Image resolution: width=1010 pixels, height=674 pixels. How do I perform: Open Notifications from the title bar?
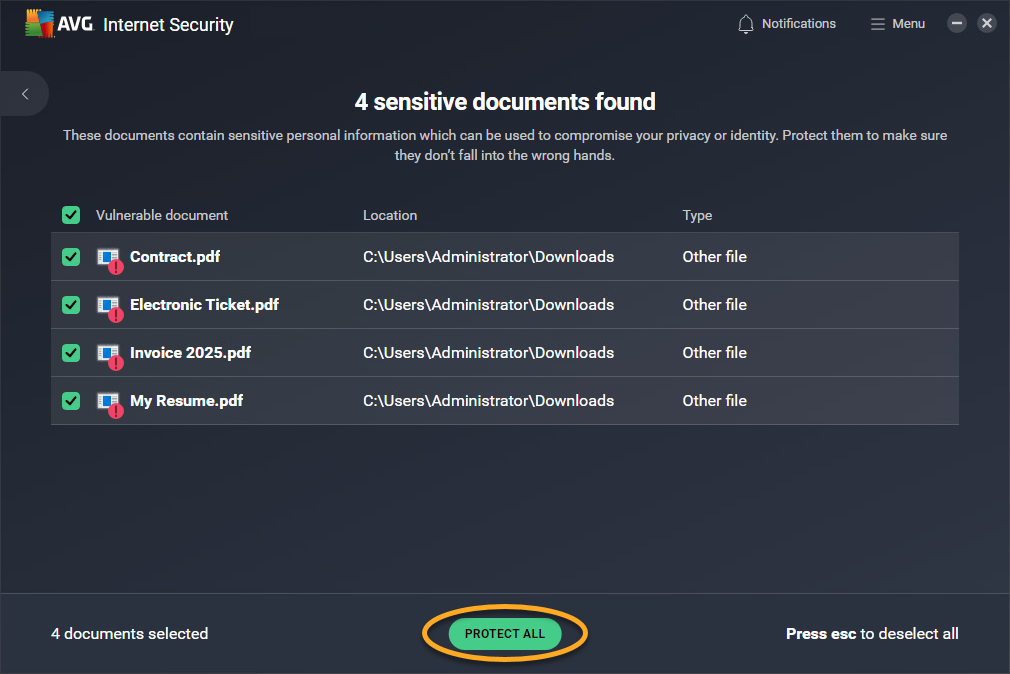point(798,24)
